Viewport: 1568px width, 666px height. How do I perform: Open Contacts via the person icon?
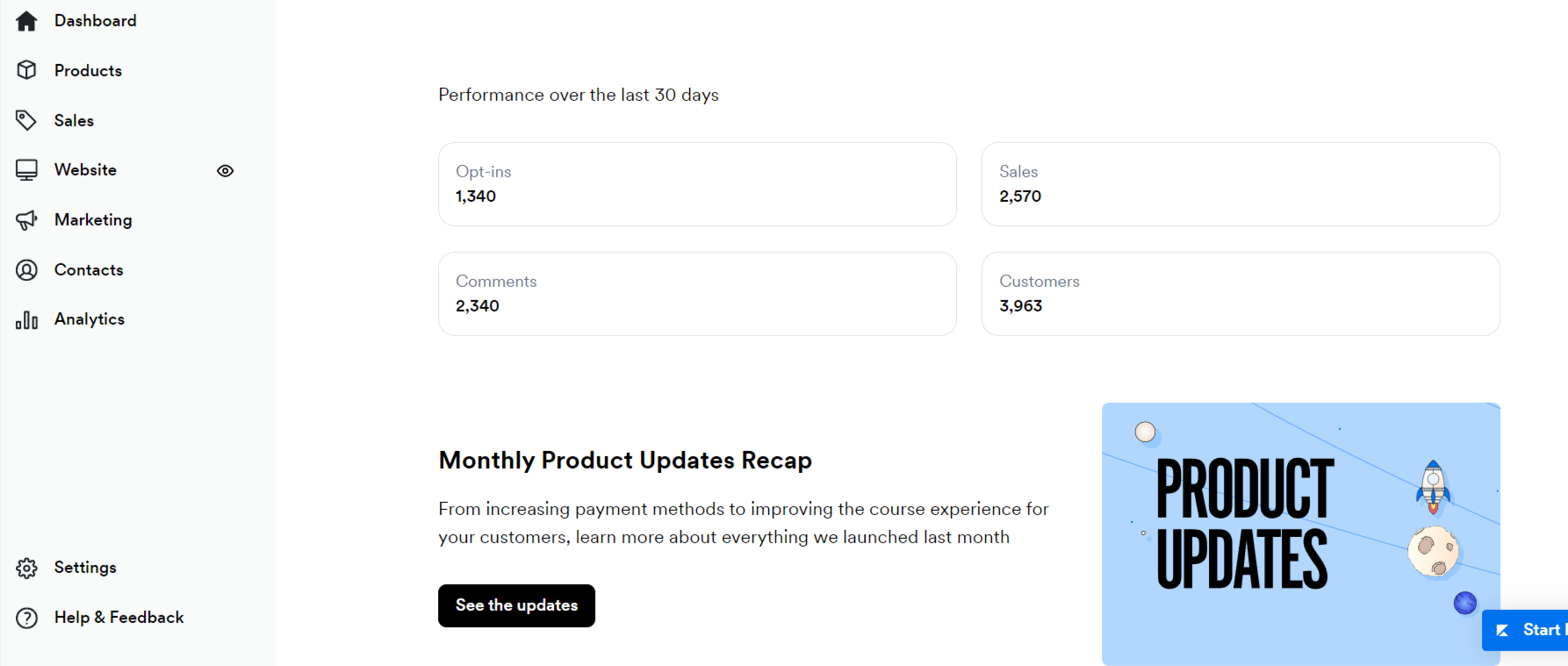click(x=26, y=269)
